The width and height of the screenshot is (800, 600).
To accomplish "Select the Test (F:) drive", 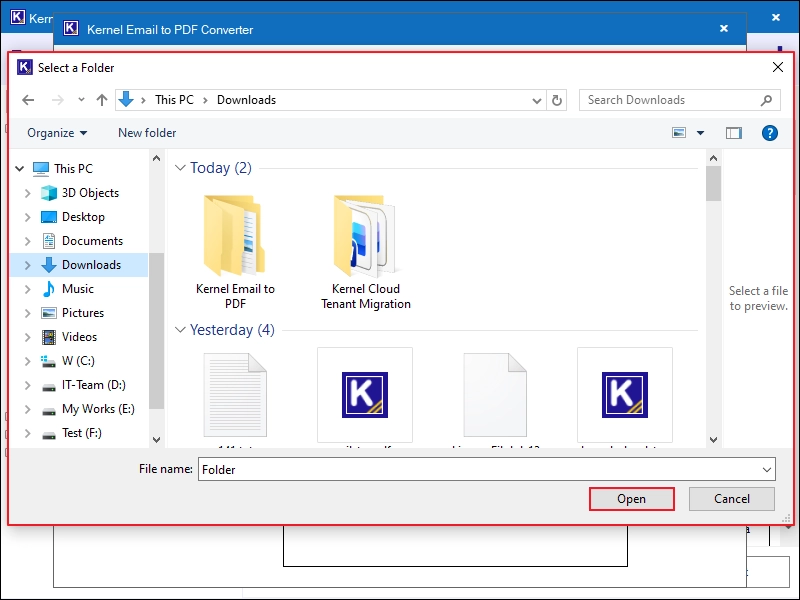I will click(82, 433).
